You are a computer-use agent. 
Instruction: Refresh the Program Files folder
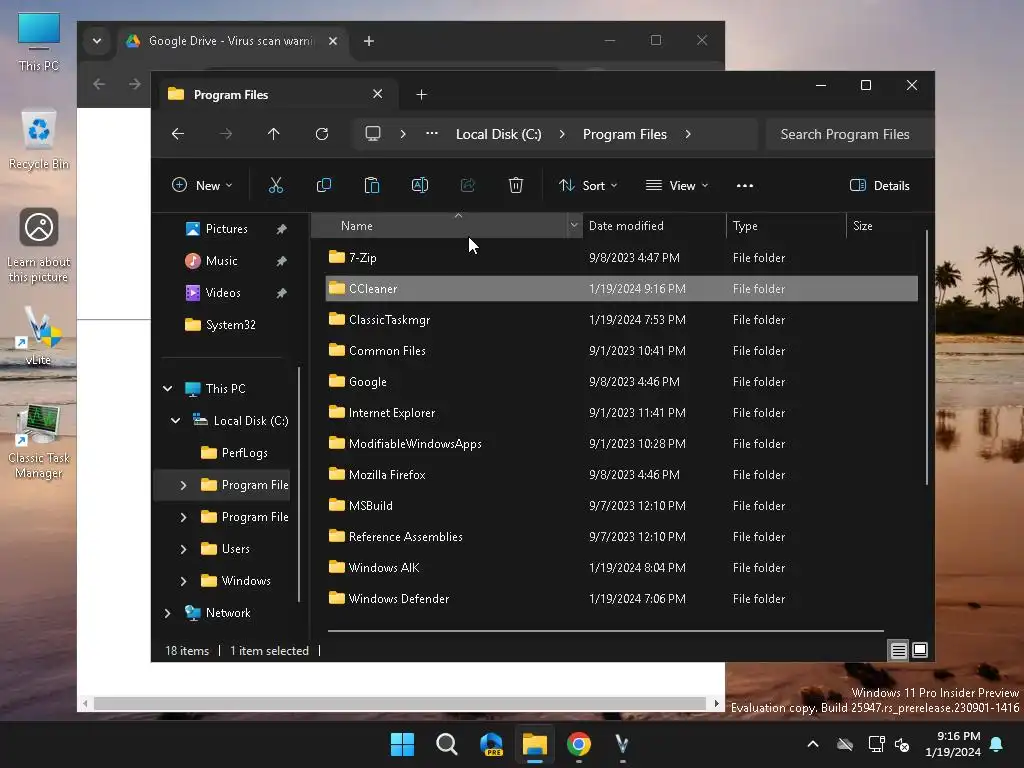pyautogui.click(x=322, y=134)
